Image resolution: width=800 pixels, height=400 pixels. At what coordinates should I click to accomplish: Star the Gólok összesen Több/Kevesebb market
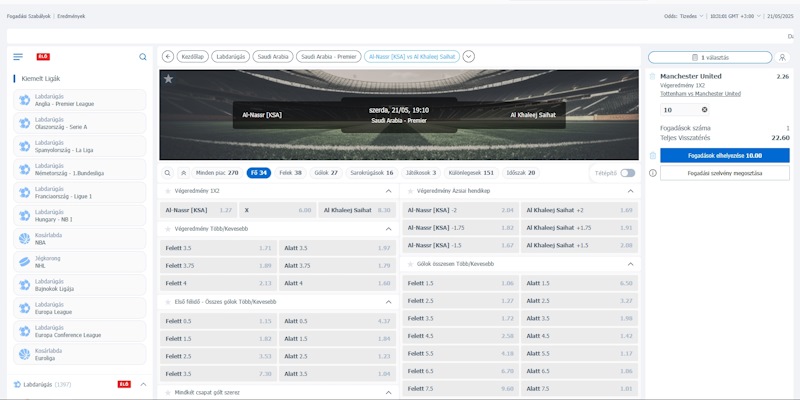pyautogui.click(x=410, y=264)
